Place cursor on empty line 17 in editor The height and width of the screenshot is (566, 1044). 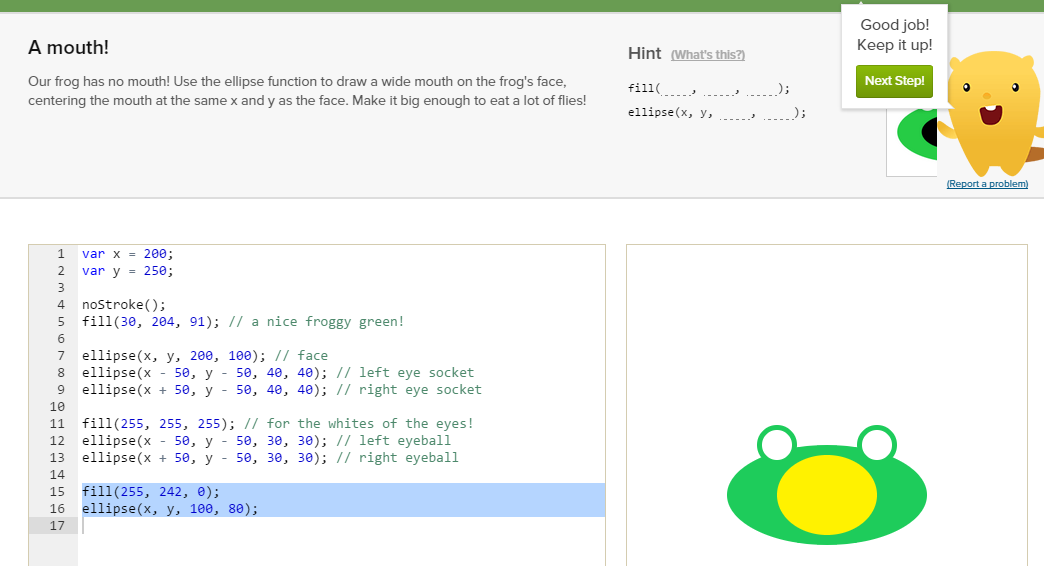tap(342, 525)
